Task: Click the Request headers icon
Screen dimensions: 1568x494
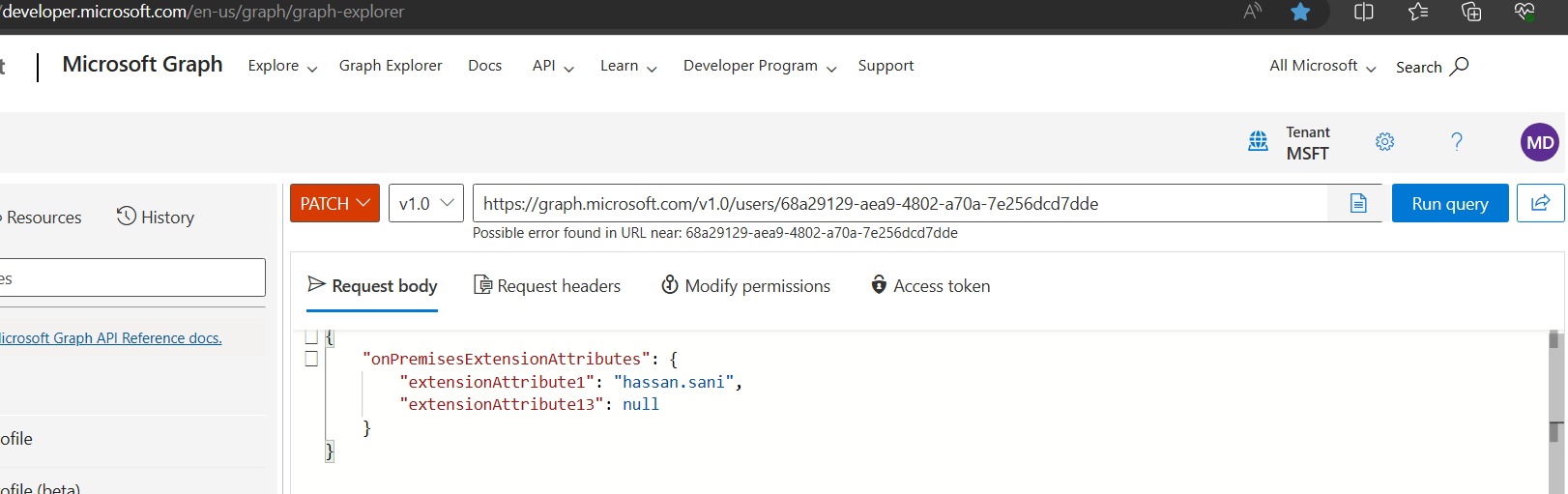Action: (482, 284)
